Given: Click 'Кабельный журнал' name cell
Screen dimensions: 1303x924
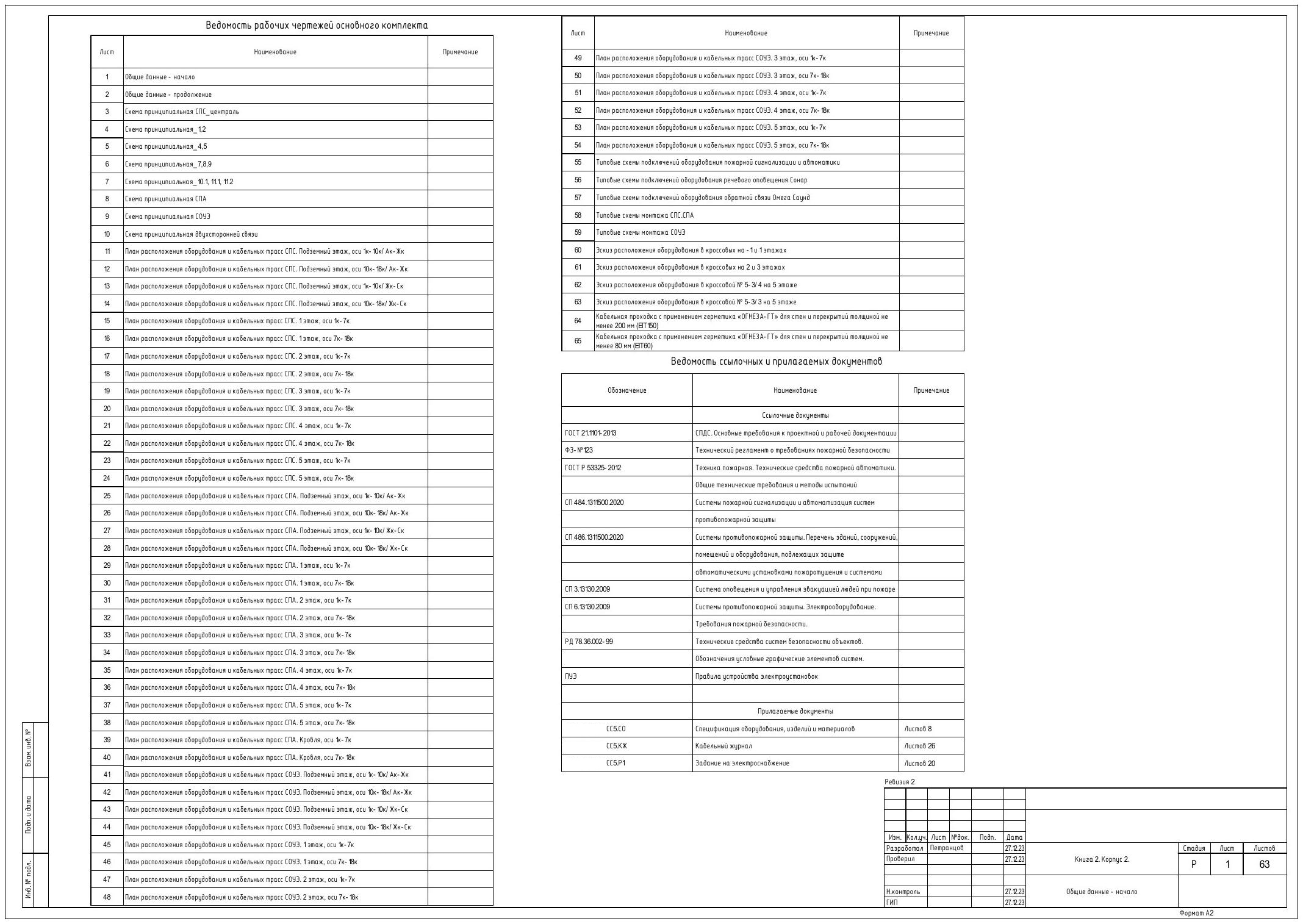Looking at the screenshot, I should (795, 746).
